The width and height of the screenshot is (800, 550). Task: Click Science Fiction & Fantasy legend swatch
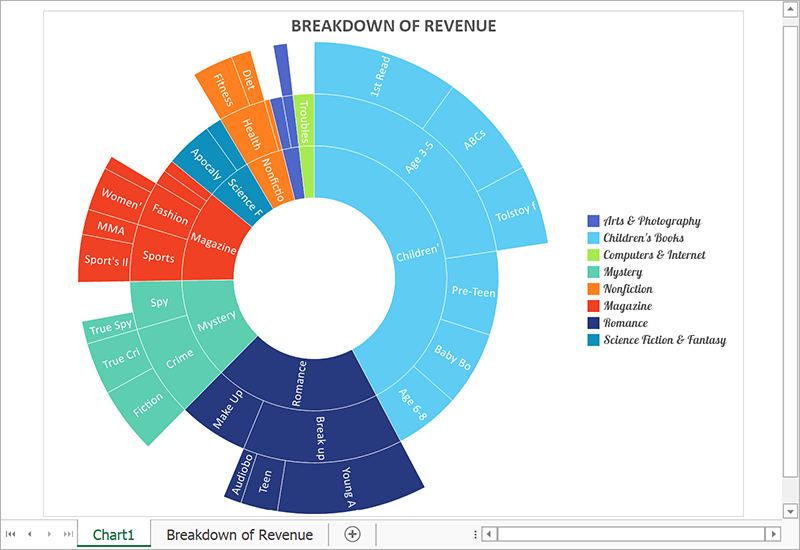593,340
